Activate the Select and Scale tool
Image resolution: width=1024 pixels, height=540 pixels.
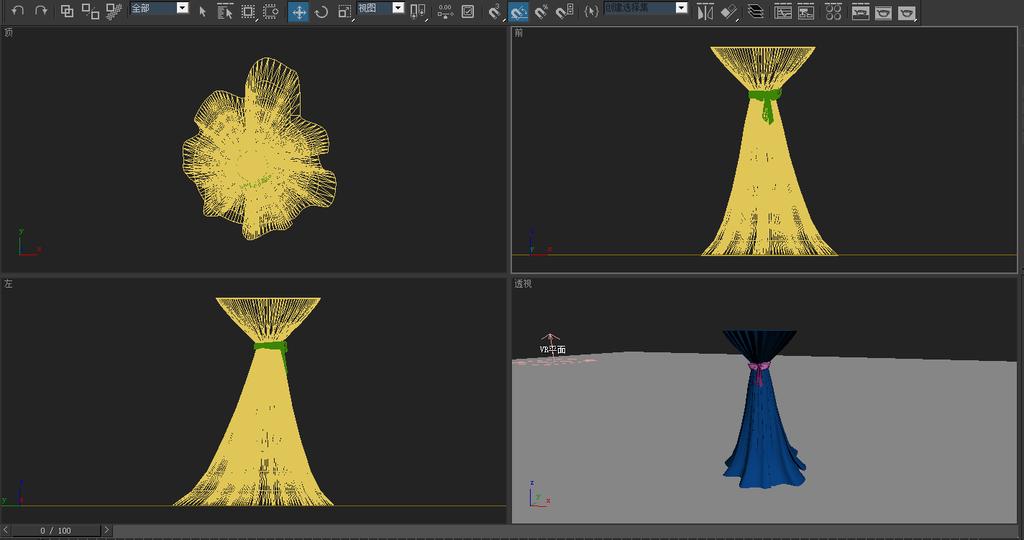click(345, 12)
